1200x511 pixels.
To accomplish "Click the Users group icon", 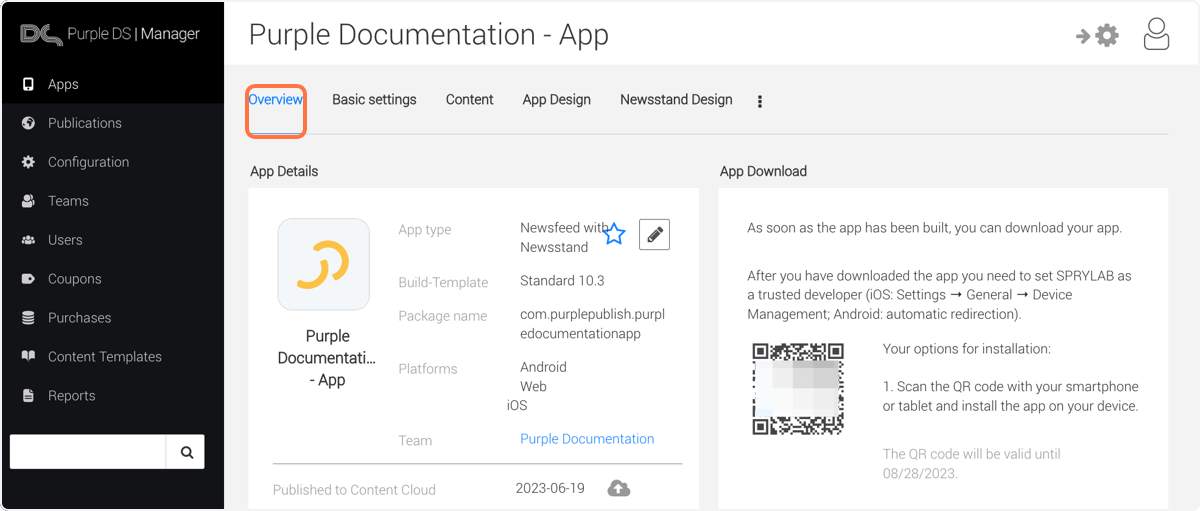I will (28, 240).
